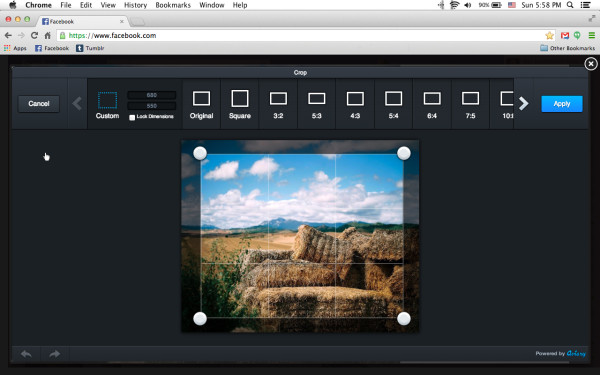
Task: Switch to the Facebook tab
Action: [x=82, y=21]
